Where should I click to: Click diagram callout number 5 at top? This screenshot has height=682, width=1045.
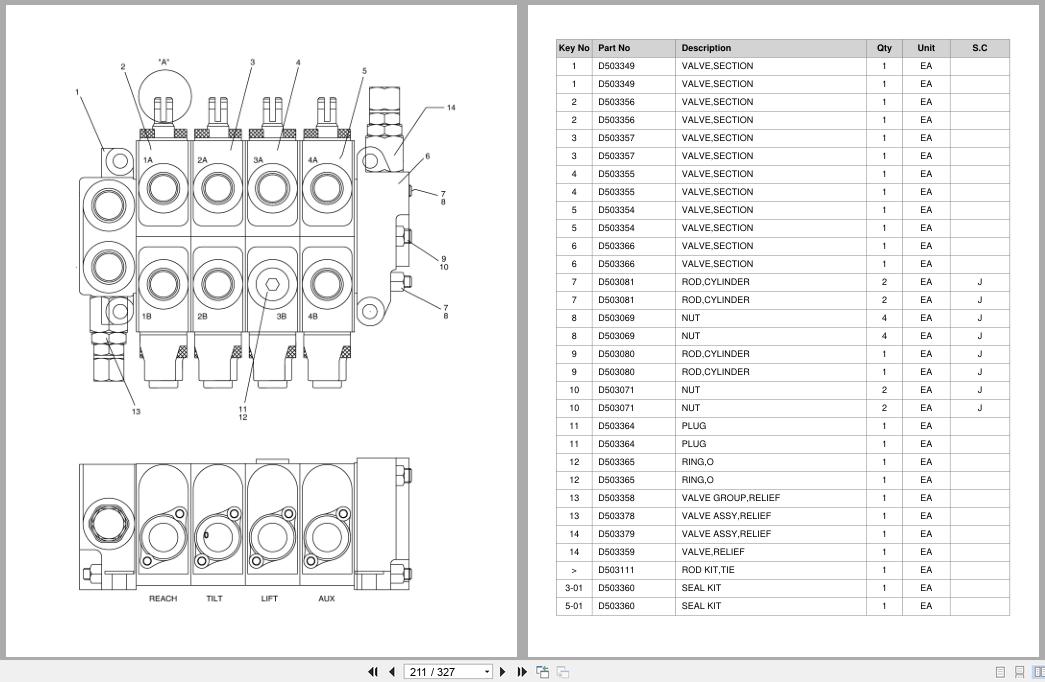click(365, 71)
